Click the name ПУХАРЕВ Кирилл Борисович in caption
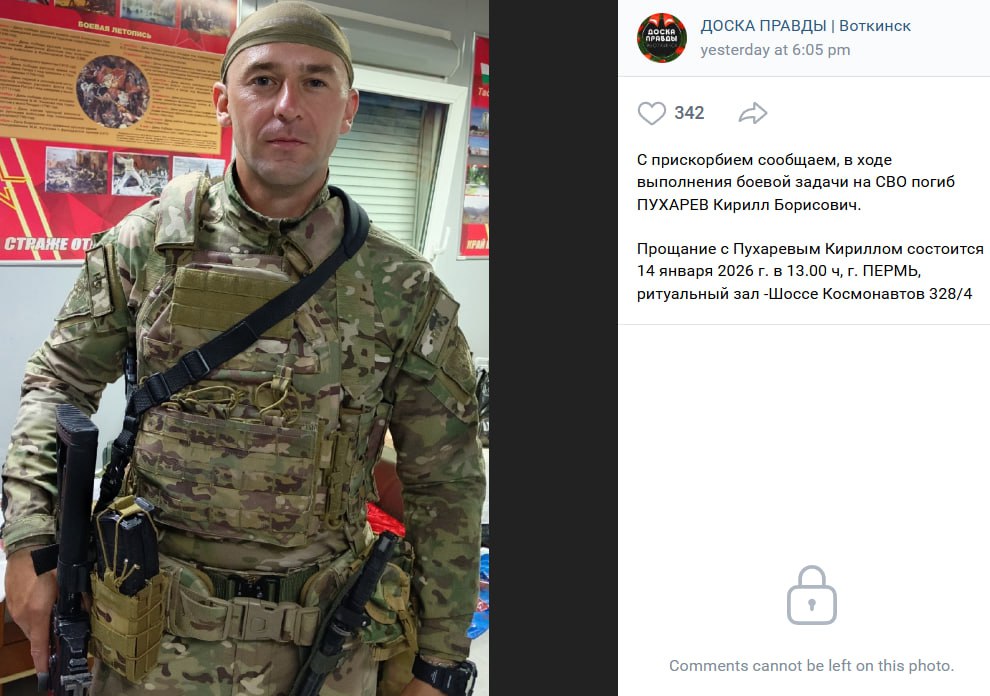990x696 pixels. tap(749, 205)
